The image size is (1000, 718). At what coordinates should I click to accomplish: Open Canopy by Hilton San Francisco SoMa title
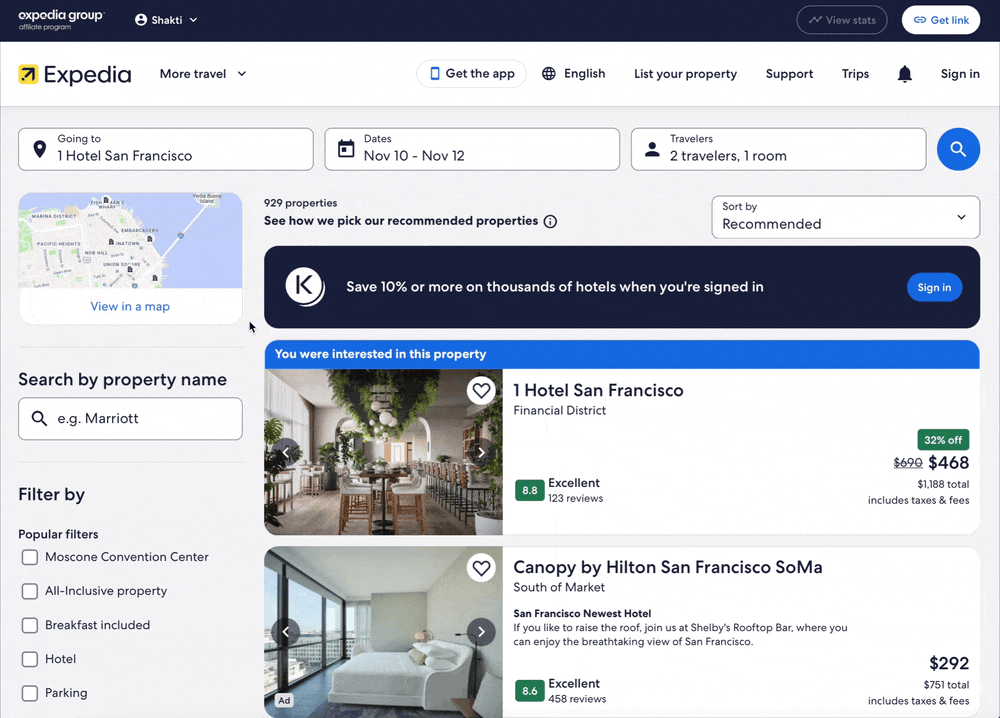pos(668,567)
